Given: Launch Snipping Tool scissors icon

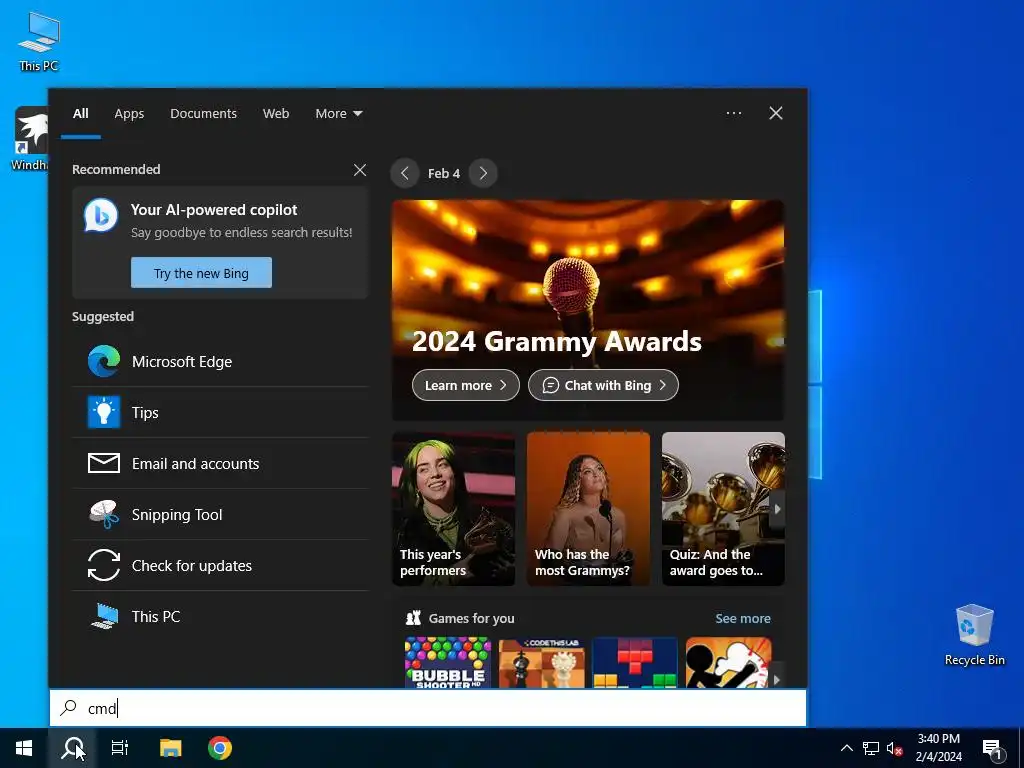Looking at the screenshot, I should click(x=104, y=515).
